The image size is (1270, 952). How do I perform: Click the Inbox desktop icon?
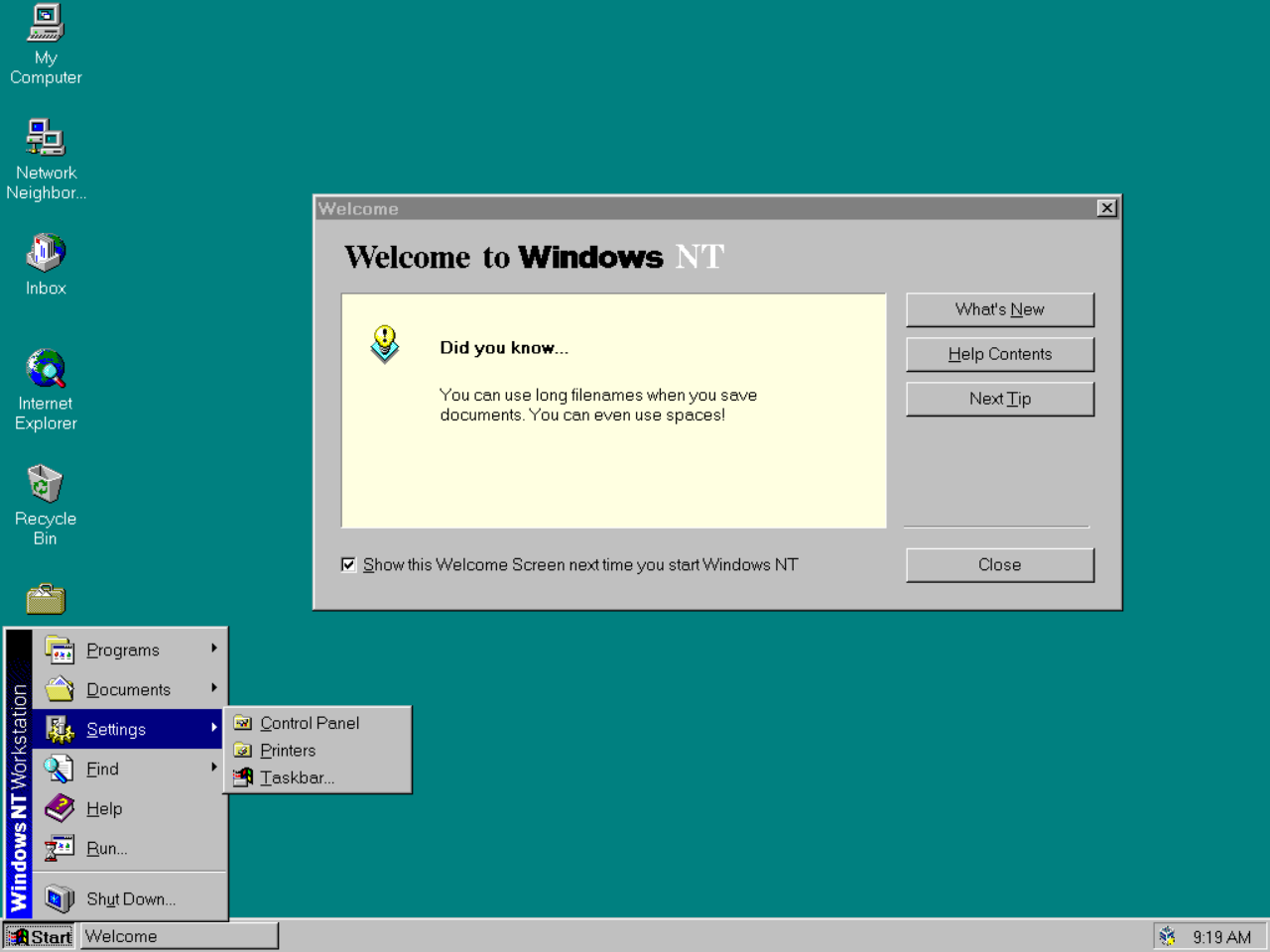[46, 253]
